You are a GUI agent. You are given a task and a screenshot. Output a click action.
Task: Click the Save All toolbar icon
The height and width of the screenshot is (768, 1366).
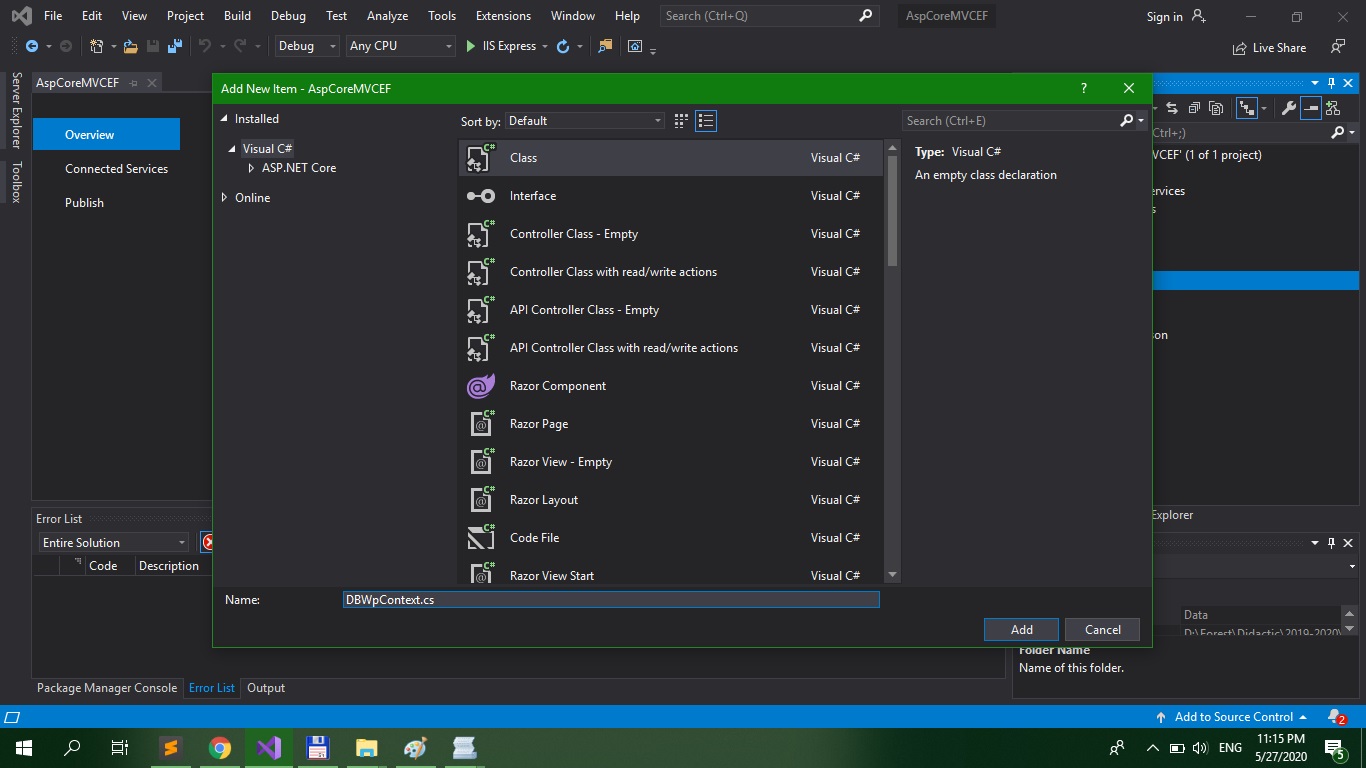point(175,46)
